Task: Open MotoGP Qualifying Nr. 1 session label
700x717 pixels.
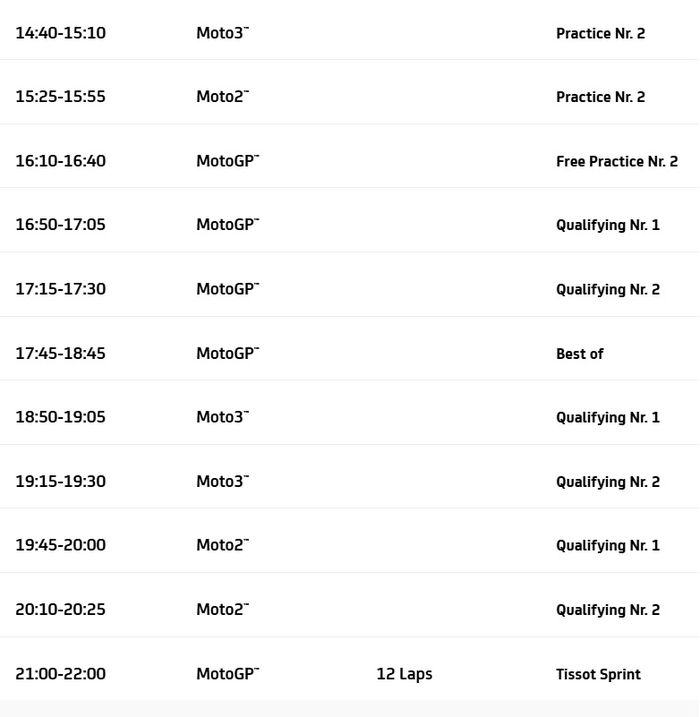Action: [x=607, y=225]
